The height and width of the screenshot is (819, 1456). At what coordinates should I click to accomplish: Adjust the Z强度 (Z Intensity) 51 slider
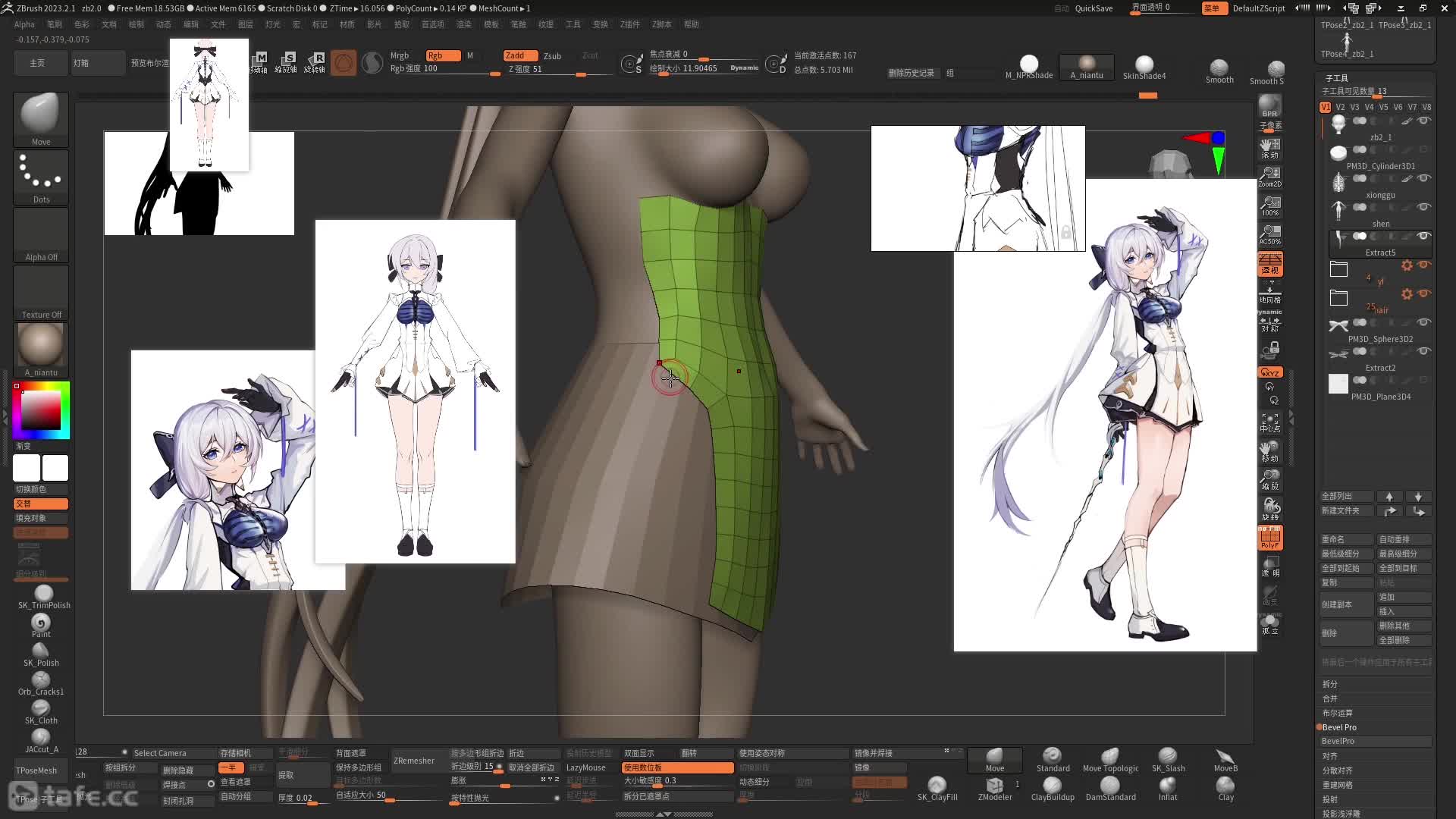click(559, 69)
